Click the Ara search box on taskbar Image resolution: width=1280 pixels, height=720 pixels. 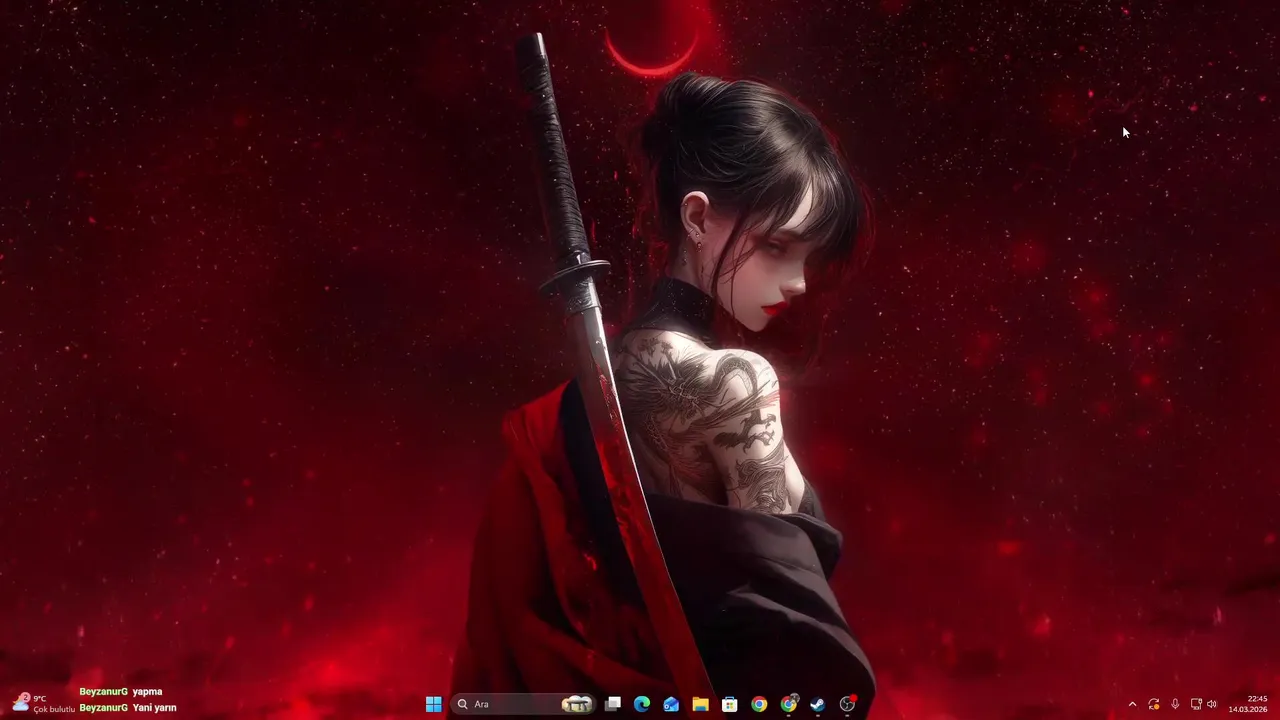click(525, 704)
